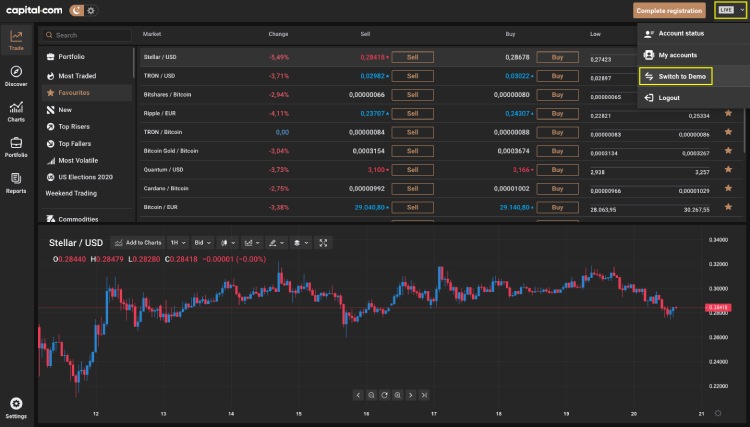Zoom in the chart
The image size is (750, 427).
[397, 395]
